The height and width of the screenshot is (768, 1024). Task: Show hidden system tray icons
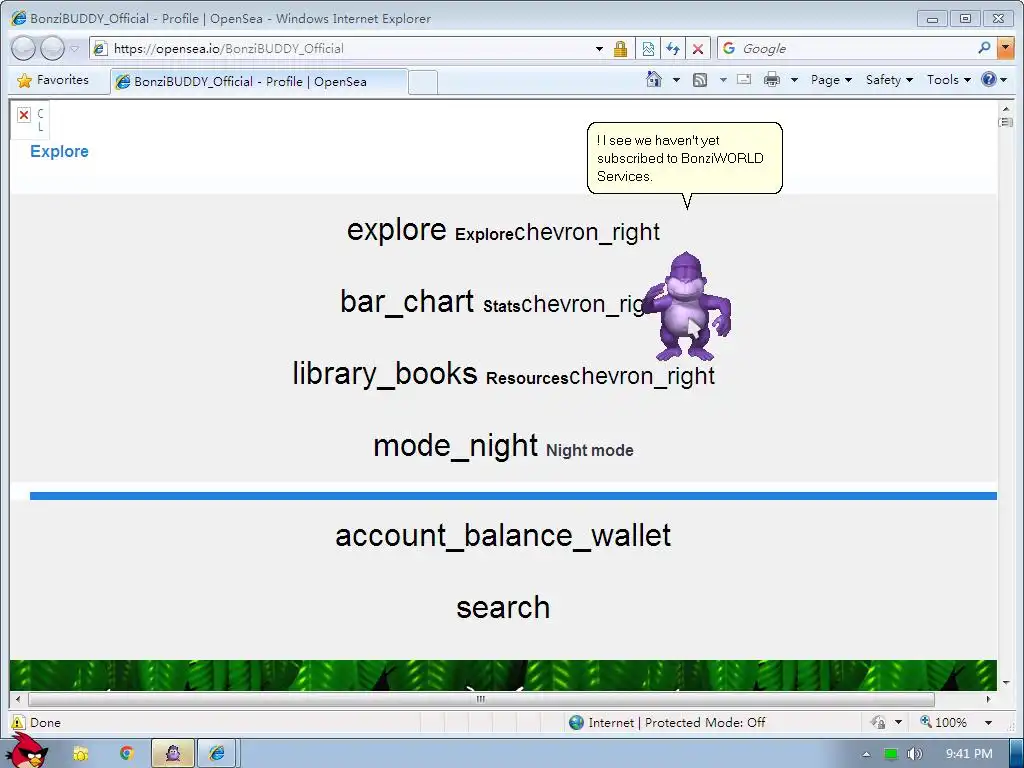pos(866,754)
